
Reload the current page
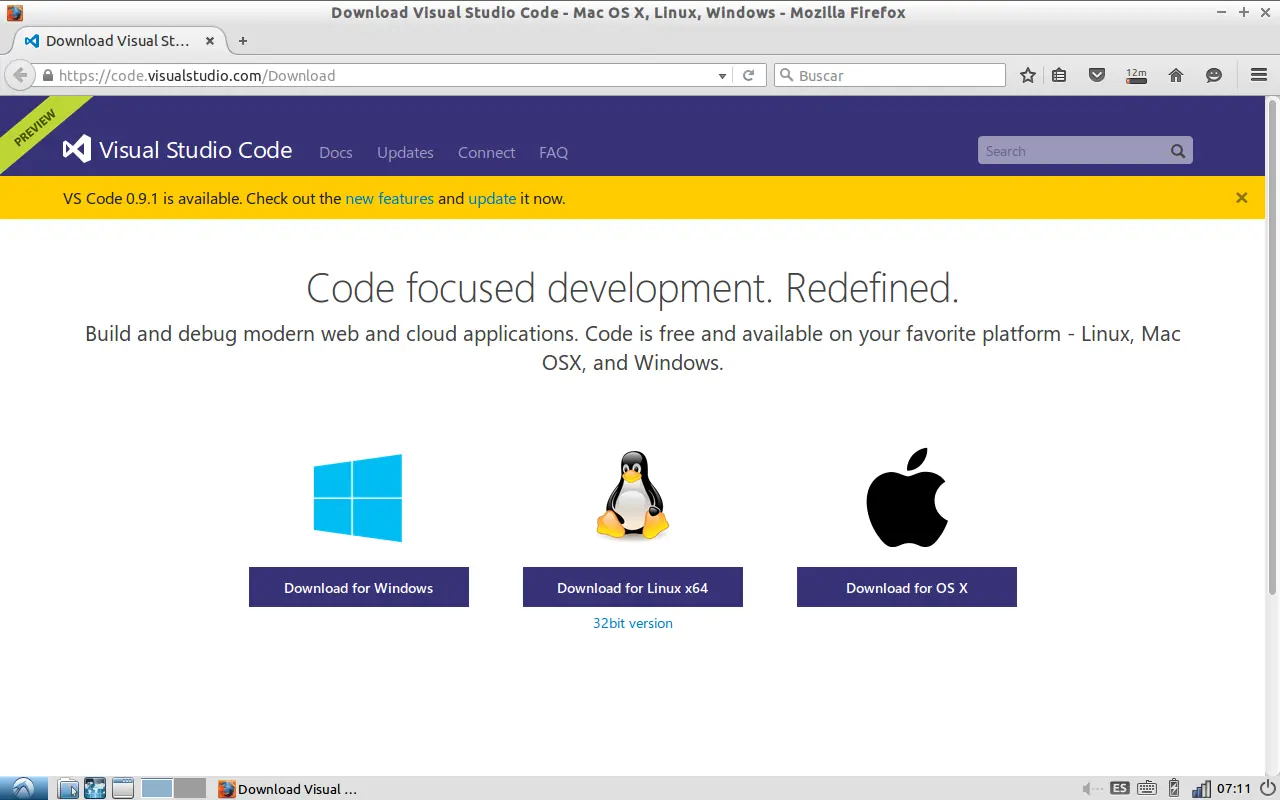[x=748, y=75]
